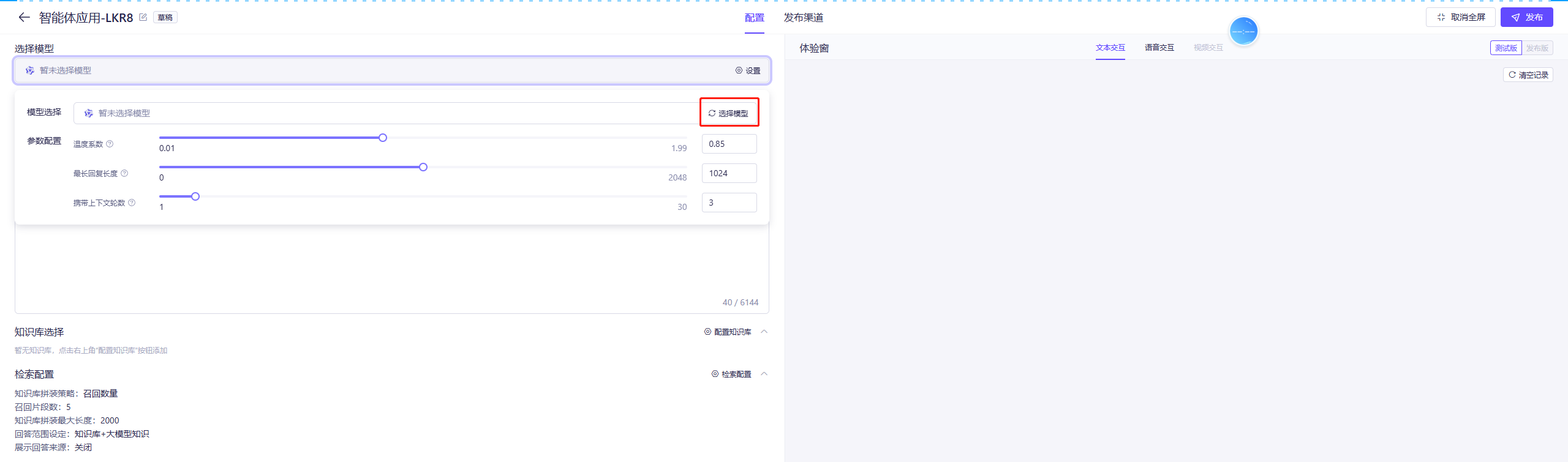The image size is (1568, 462).
Task: Click the 携带上下文轮数 slider handle
Action: (x=195, y=196)
